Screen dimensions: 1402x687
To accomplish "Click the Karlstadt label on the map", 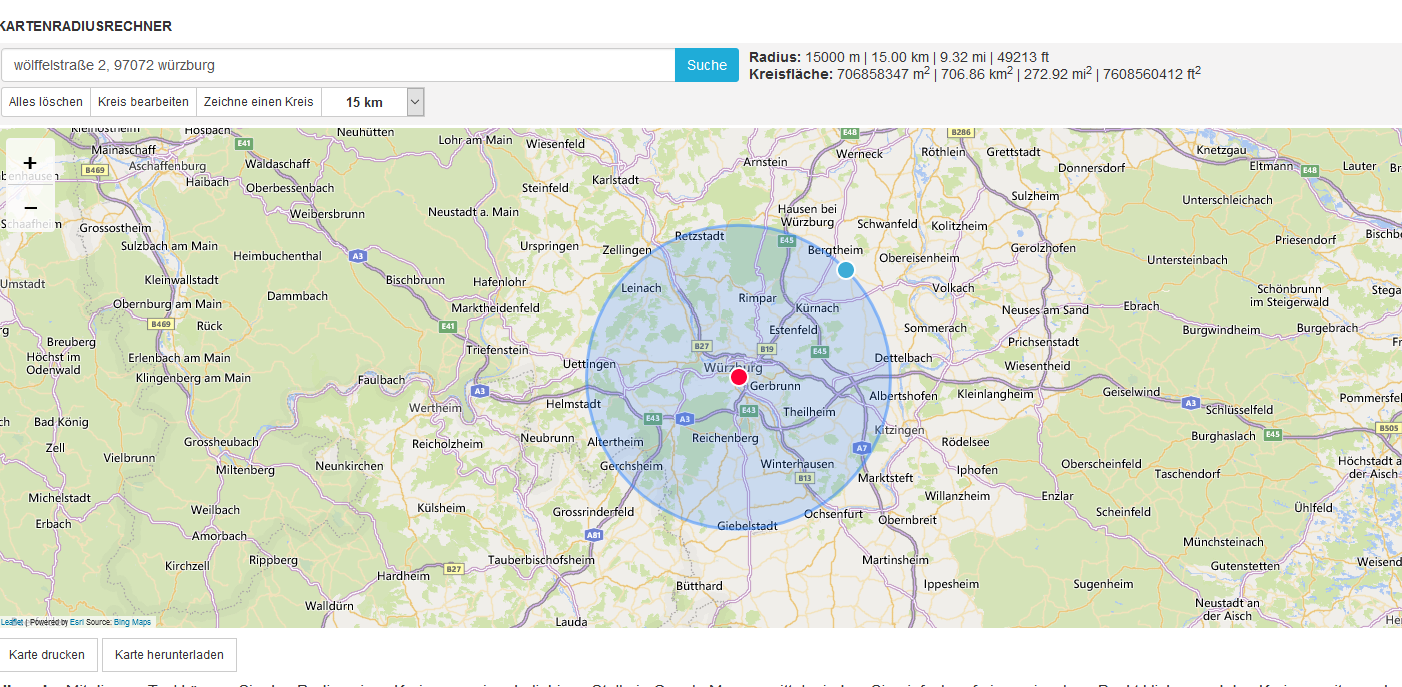I will (x=615, y=180).
